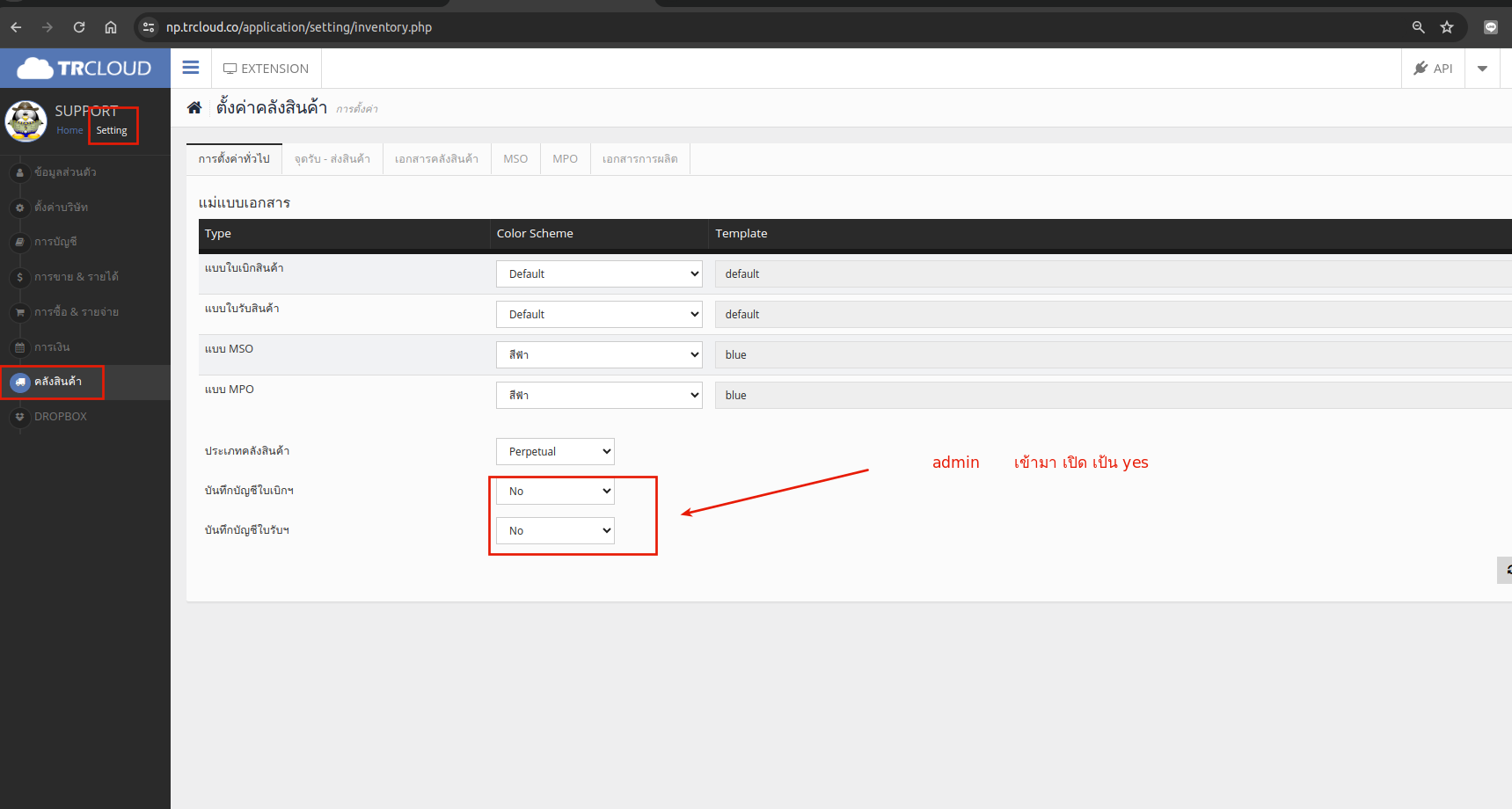The image size is (1512, 809).
Task: Click the คลังสินค้า truck icon
Action: point(19,383)
